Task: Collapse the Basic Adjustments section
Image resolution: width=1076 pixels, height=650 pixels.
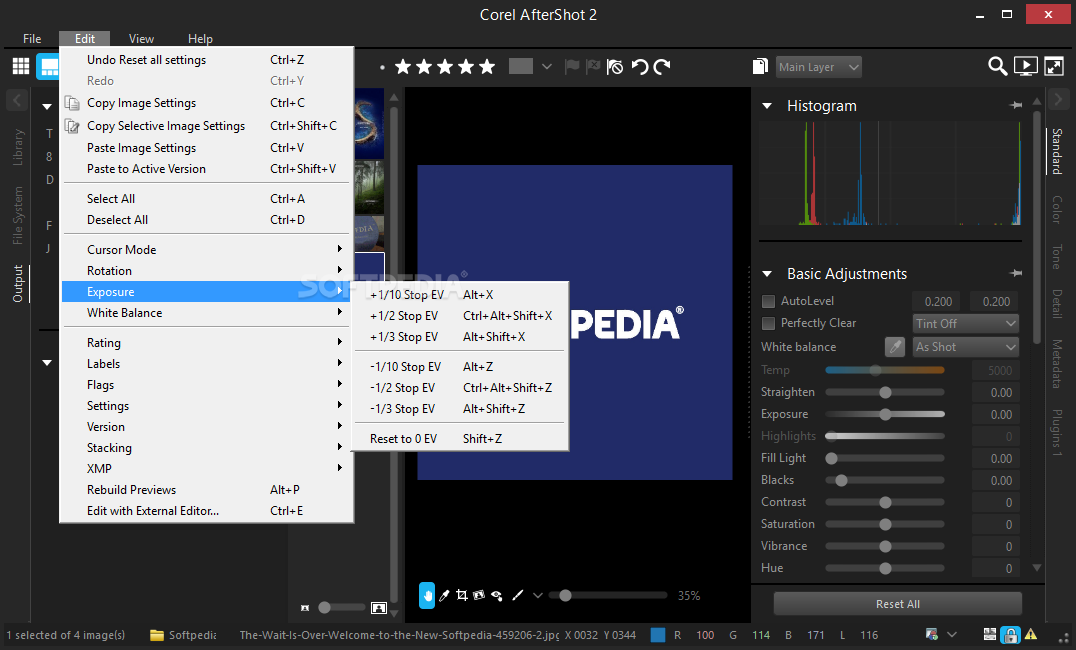Action: [x=767, y=274]
